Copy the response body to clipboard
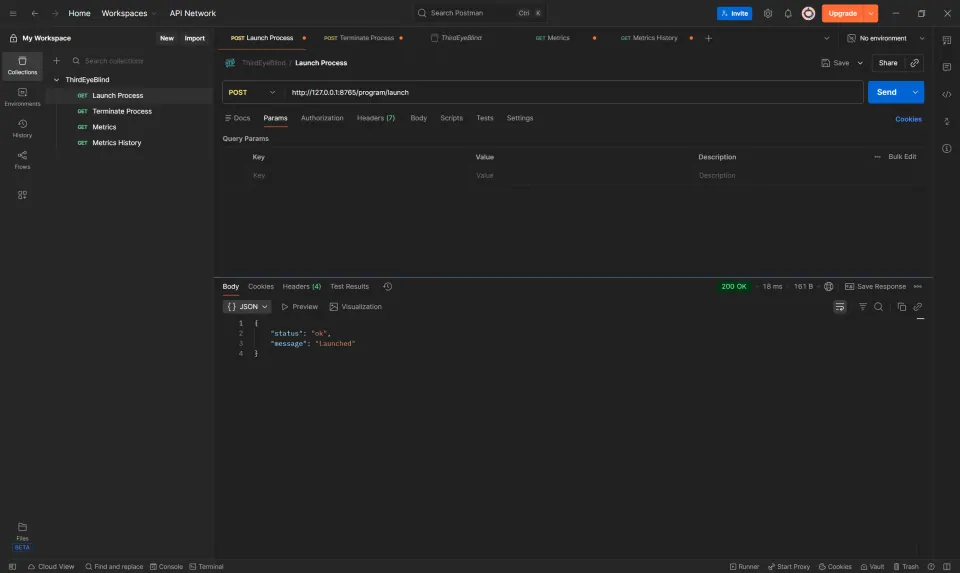The height and width of the screenshot is (573, 960). [x=901, y=307]
